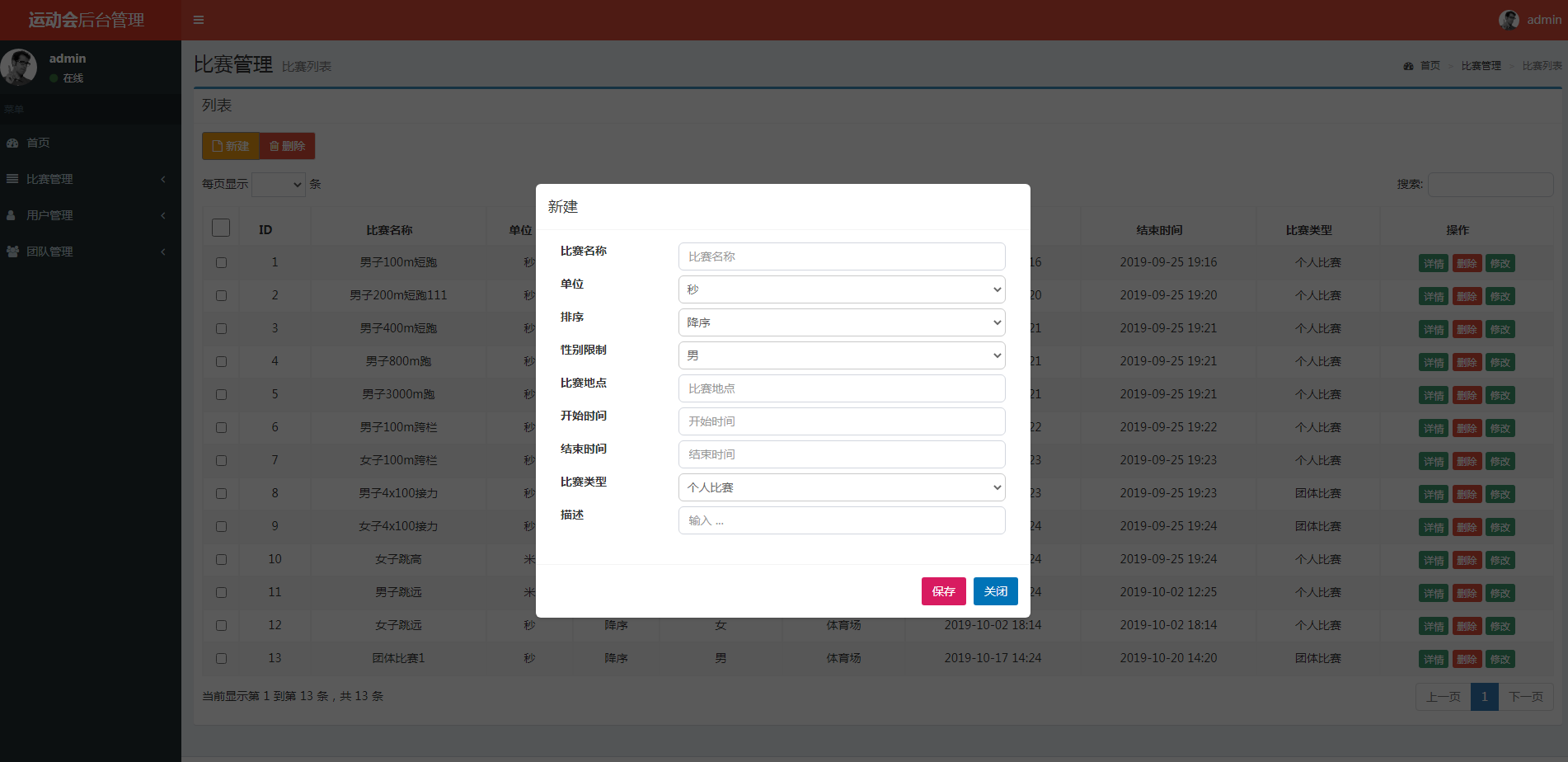Check the row checkbox for 男子3000m跑
The width and height of the screenshot is (1568, 762).
coord(221,394)
